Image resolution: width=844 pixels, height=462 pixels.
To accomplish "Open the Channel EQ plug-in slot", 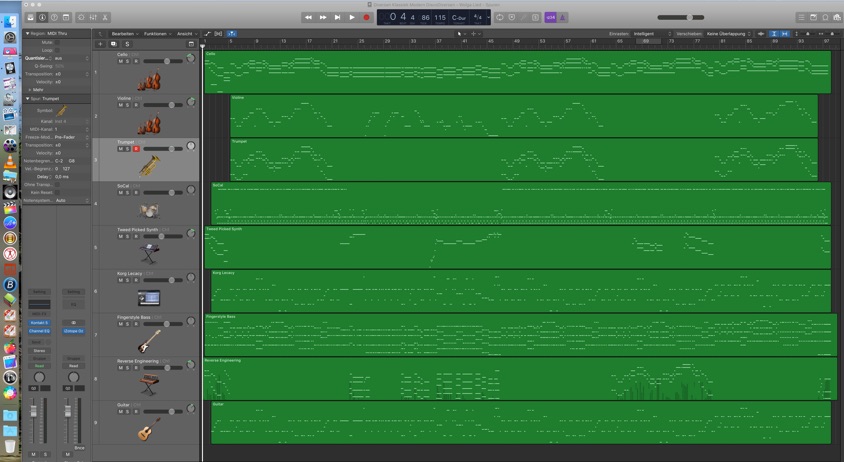I will click(39, 331).
